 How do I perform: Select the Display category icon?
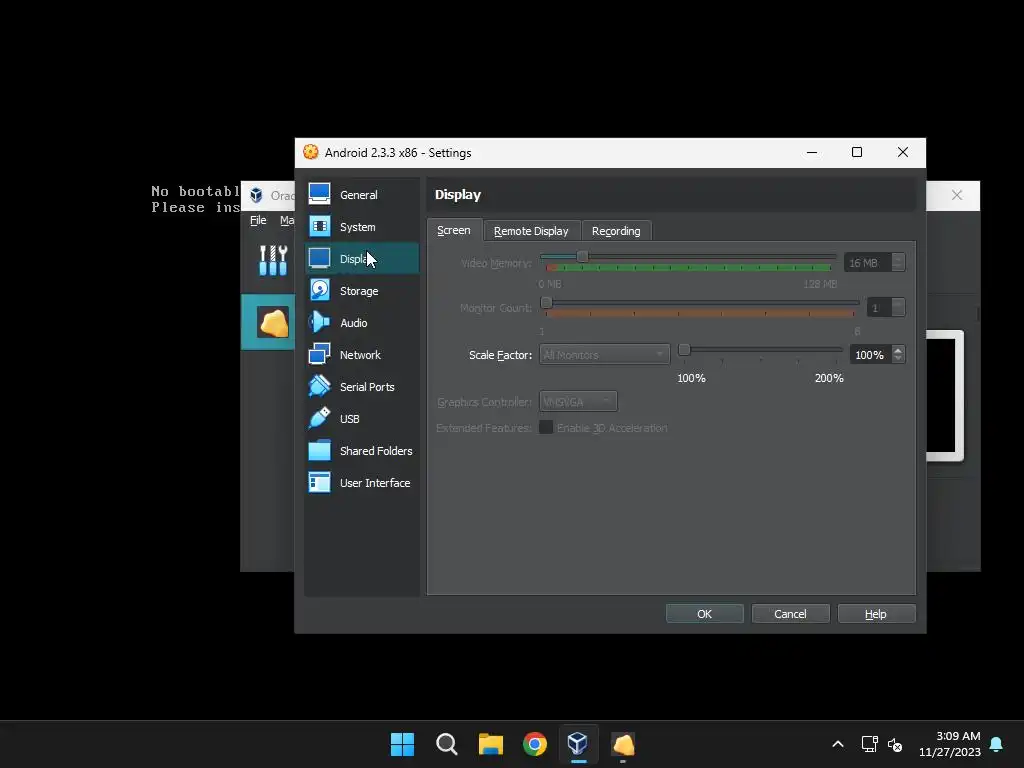tap(319, 259)
